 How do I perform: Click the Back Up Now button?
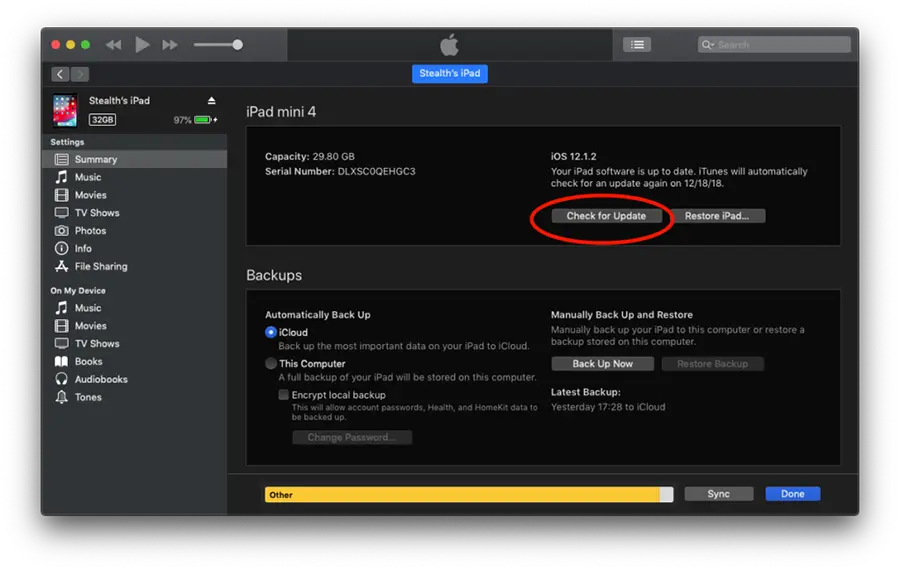602,364
